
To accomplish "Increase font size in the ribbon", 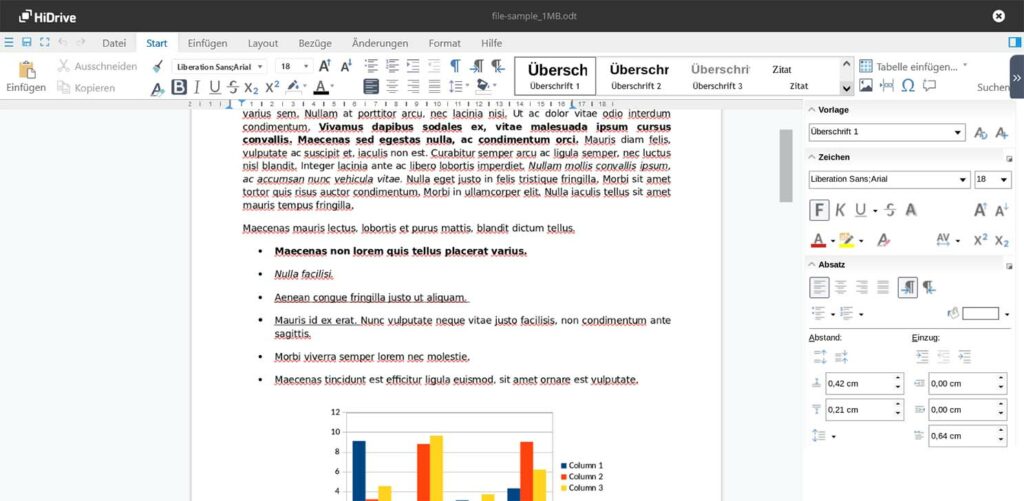I will tap(325, 66).
